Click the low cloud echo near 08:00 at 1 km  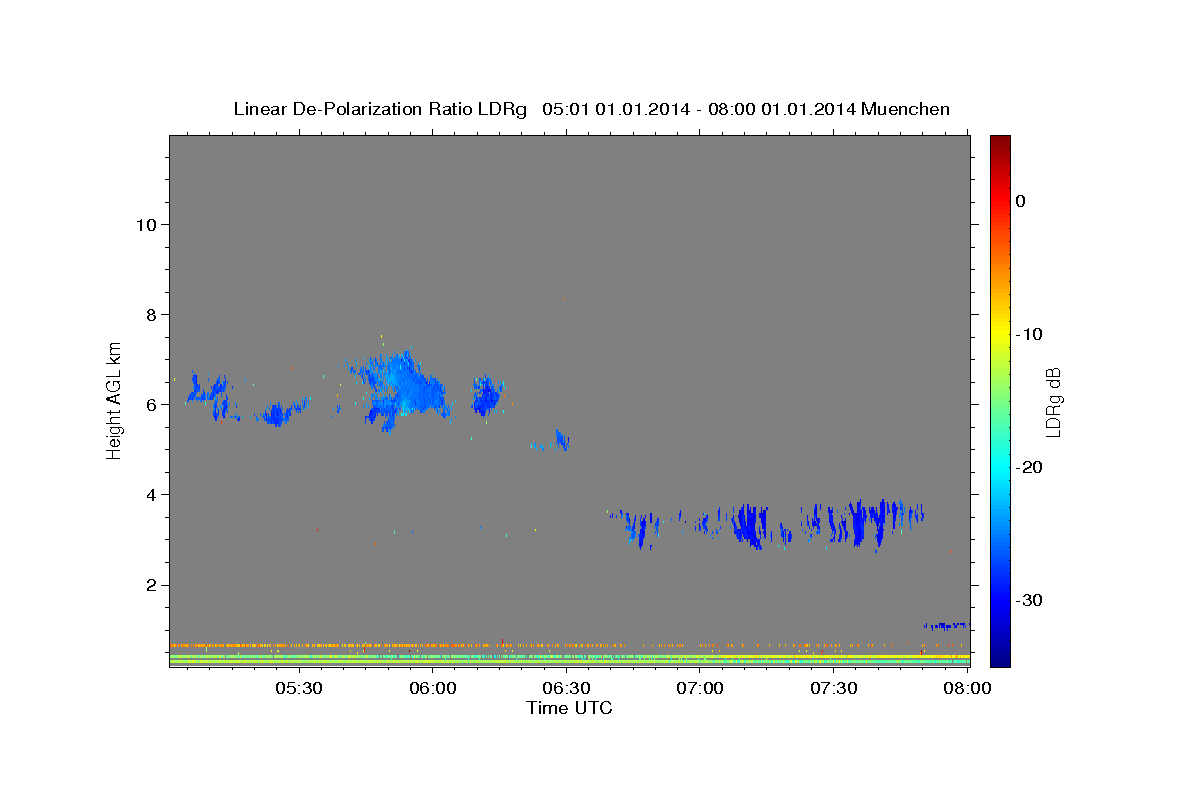tap(945, 626)
